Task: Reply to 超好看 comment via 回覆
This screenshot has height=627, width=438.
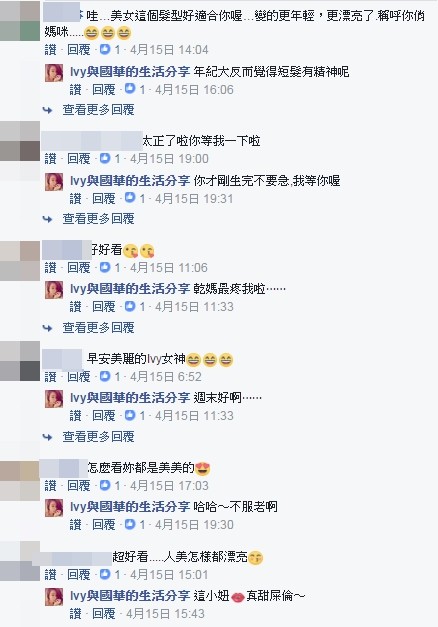Action: tap(79, 575)
